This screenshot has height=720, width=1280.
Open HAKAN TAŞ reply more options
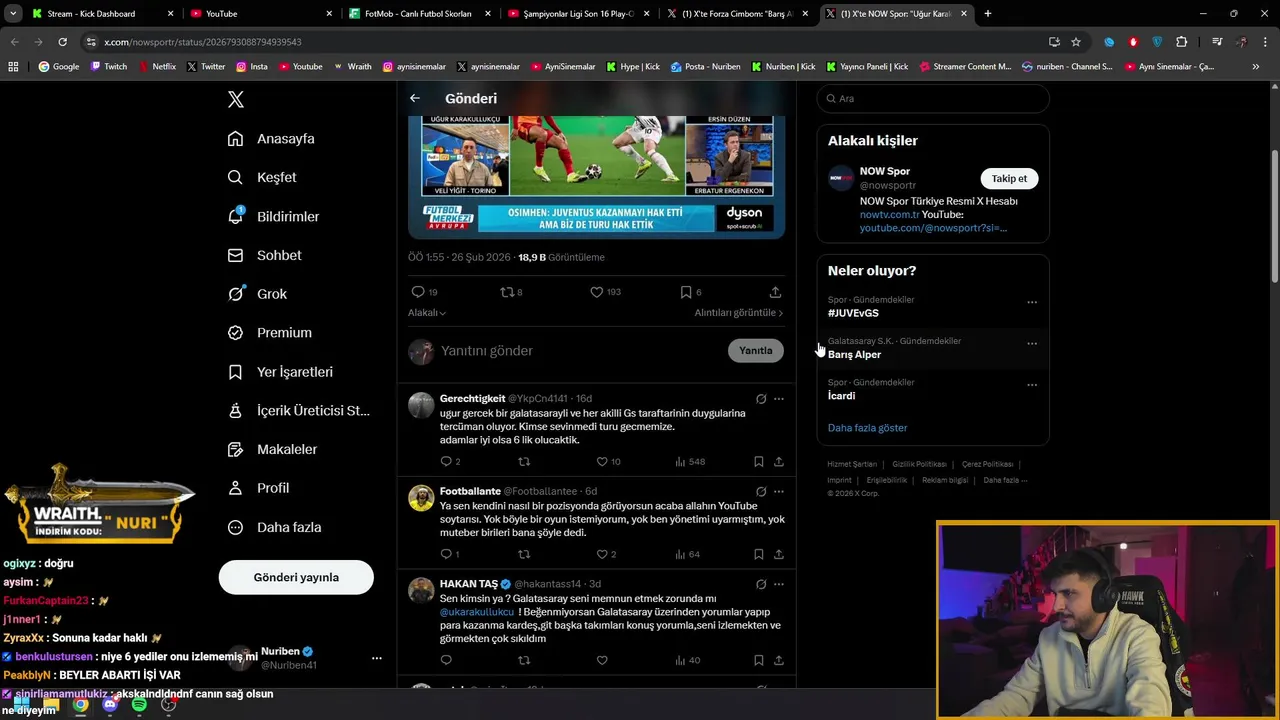[779, 584]
